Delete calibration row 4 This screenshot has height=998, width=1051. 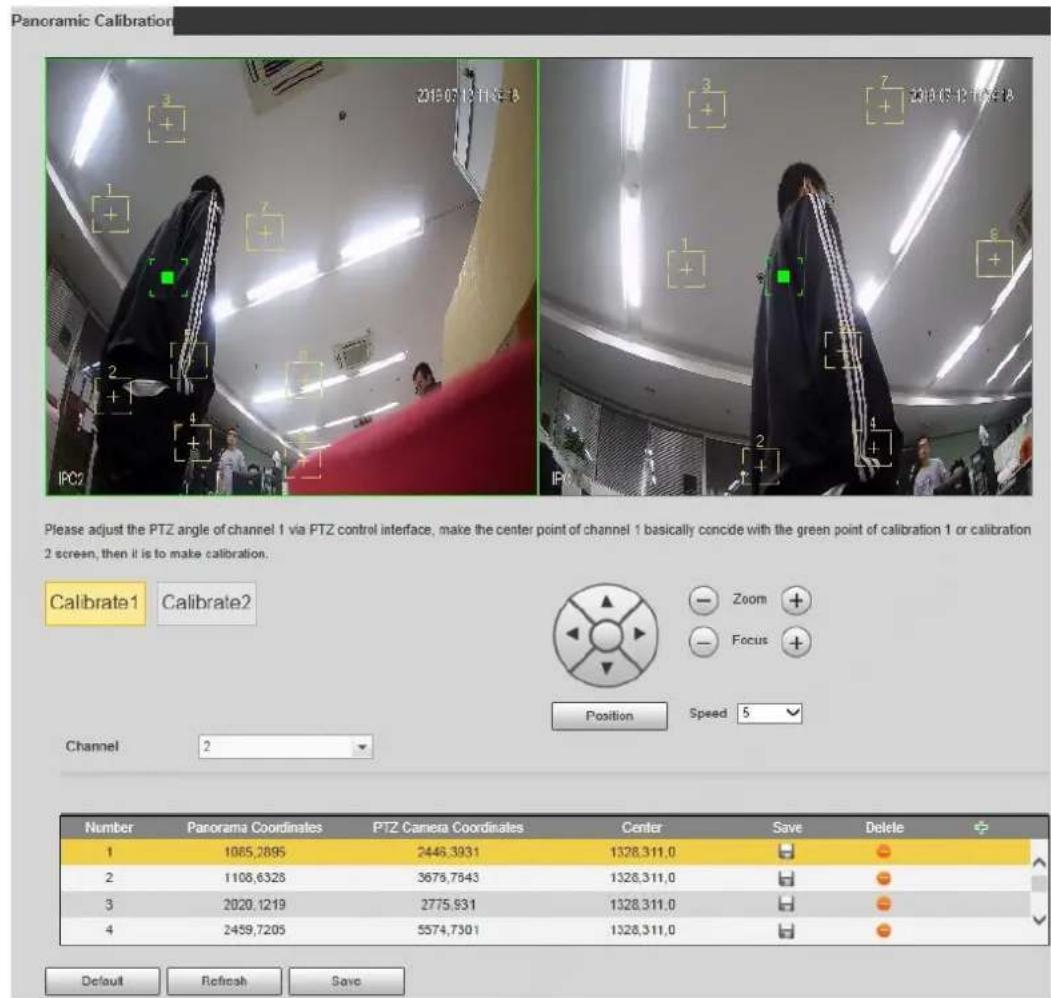(883, 930)
